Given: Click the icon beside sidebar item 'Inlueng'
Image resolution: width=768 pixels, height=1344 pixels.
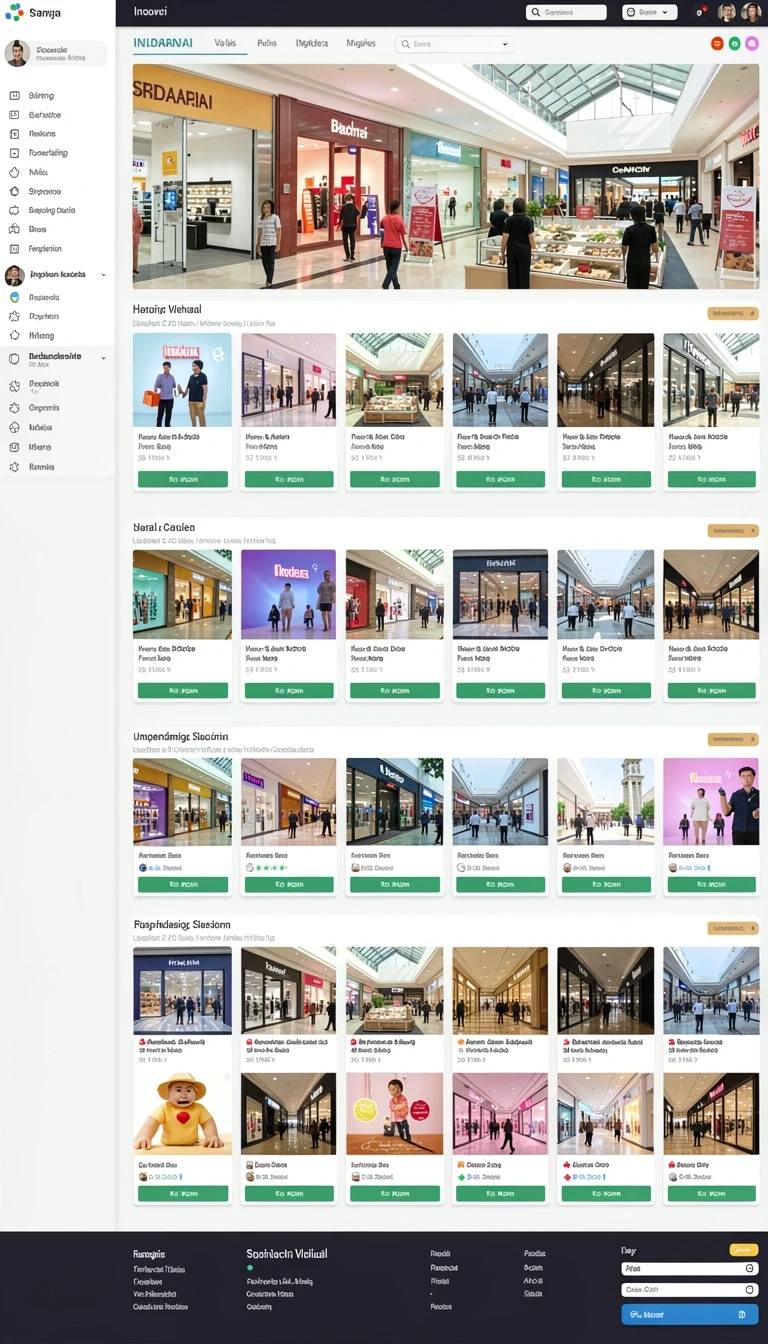Looking at the screenshot, I should point(14,335).
